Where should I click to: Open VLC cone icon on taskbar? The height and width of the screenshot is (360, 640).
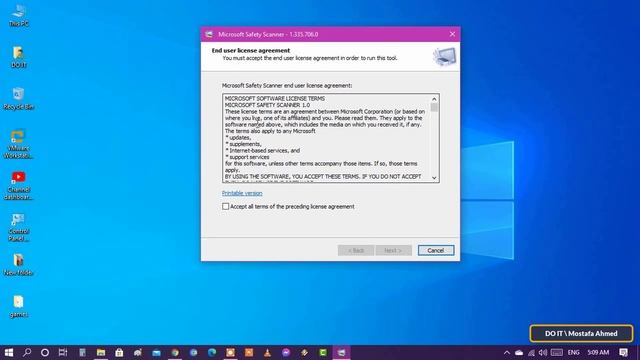click(x=267, y=353)
